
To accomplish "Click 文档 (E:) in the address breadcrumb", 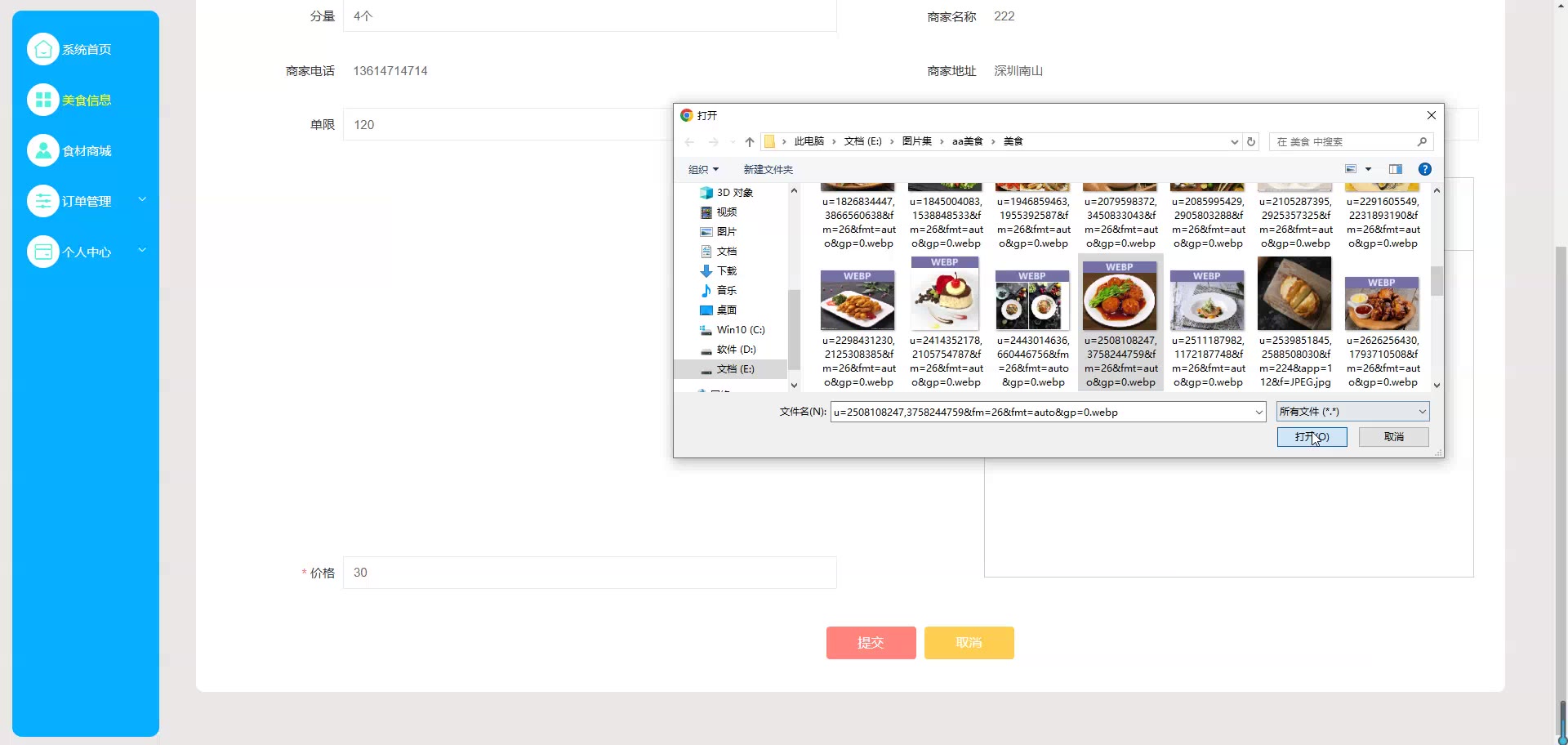I will pyautogui.click(x=863, y=141).
